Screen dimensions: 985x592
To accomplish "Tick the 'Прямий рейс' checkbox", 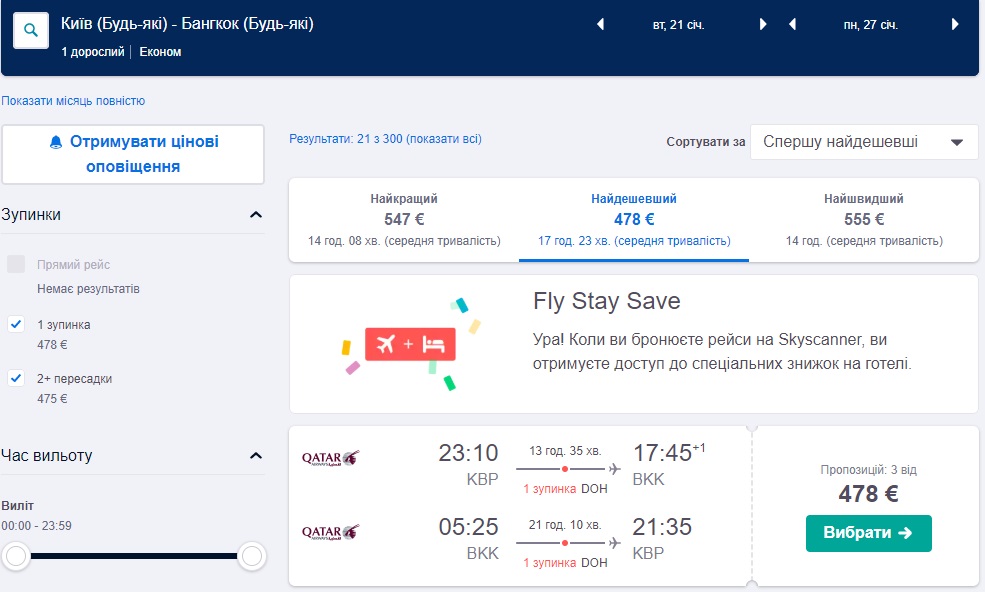I will 16,264.
